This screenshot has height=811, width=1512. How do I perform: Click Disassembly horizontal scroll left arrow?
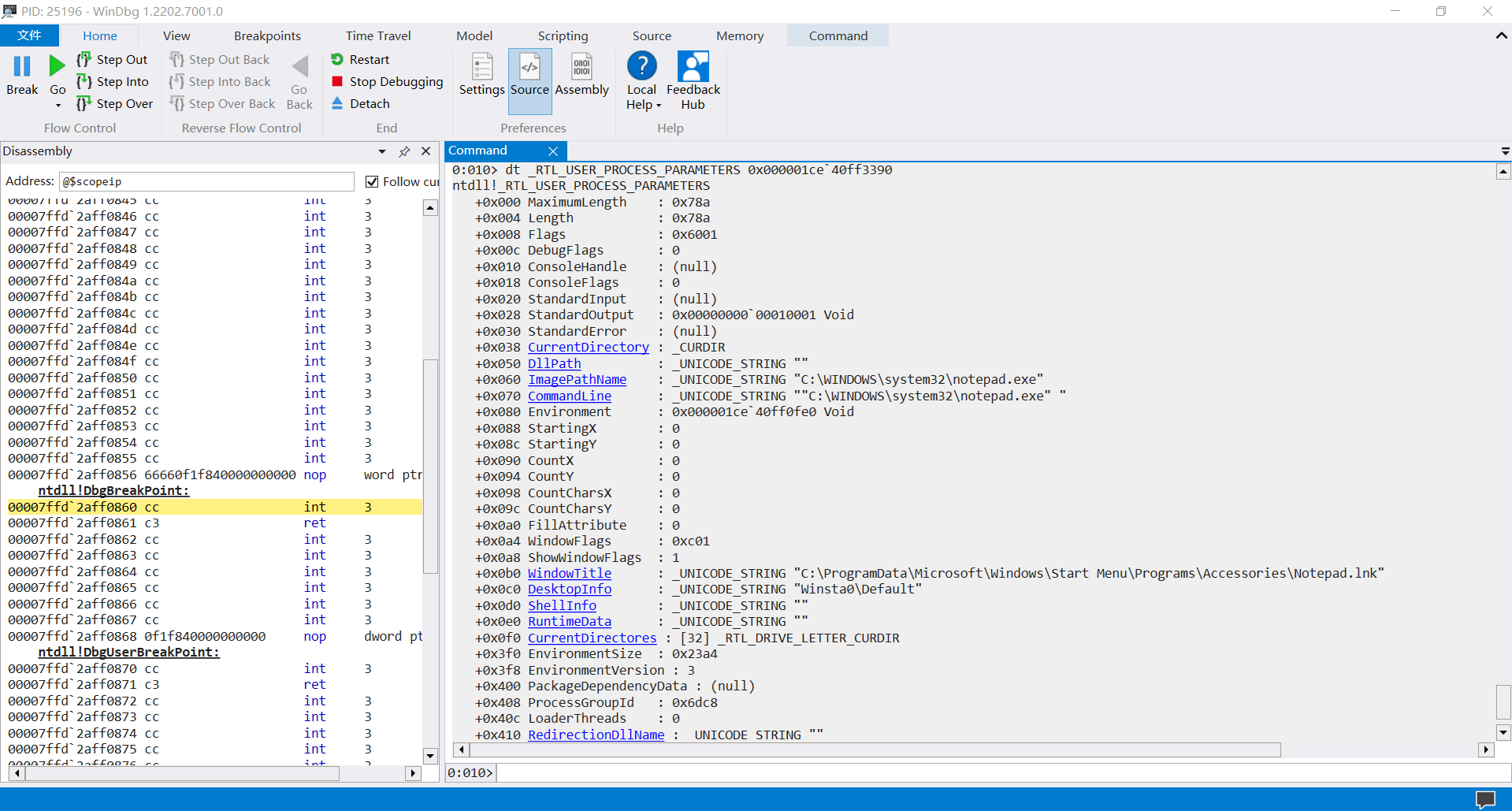pyautogui.click(x=17, y=774)
